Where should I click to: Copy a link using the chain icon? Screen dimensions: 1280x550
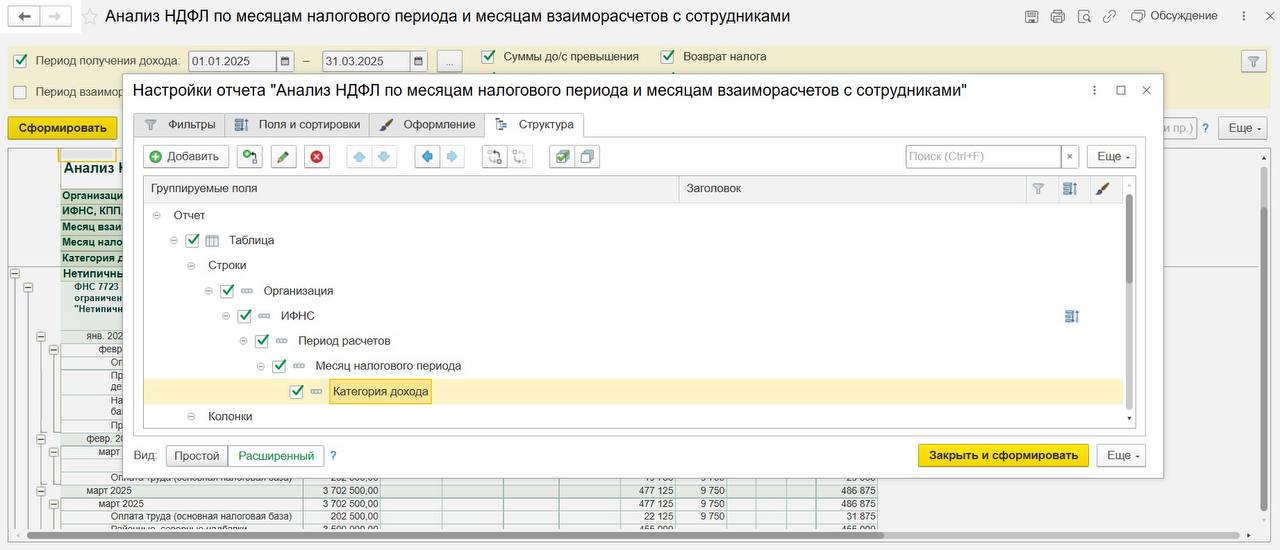1111,16
